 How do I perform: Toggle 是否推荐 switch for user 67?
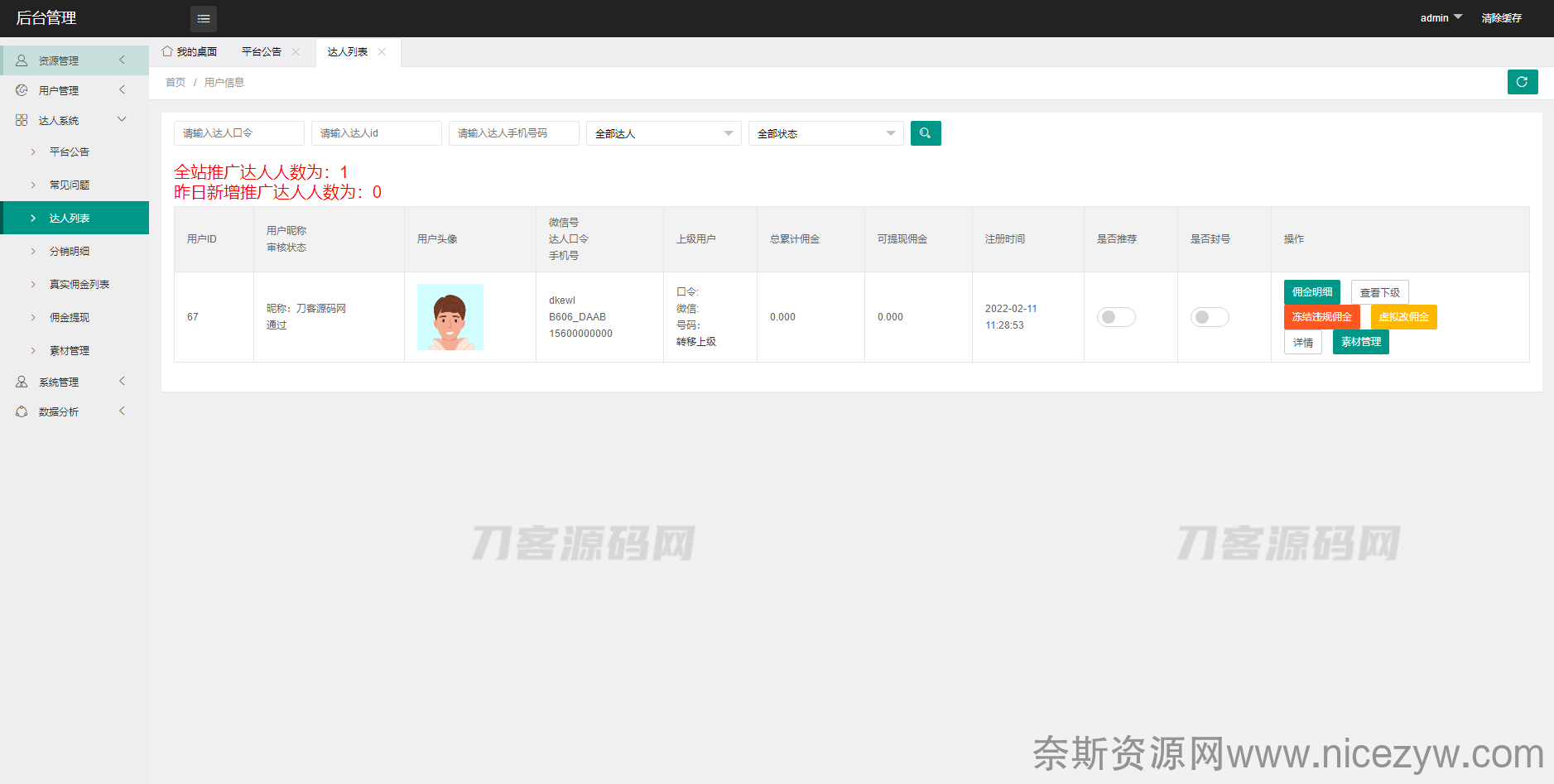click(1116, 317)
